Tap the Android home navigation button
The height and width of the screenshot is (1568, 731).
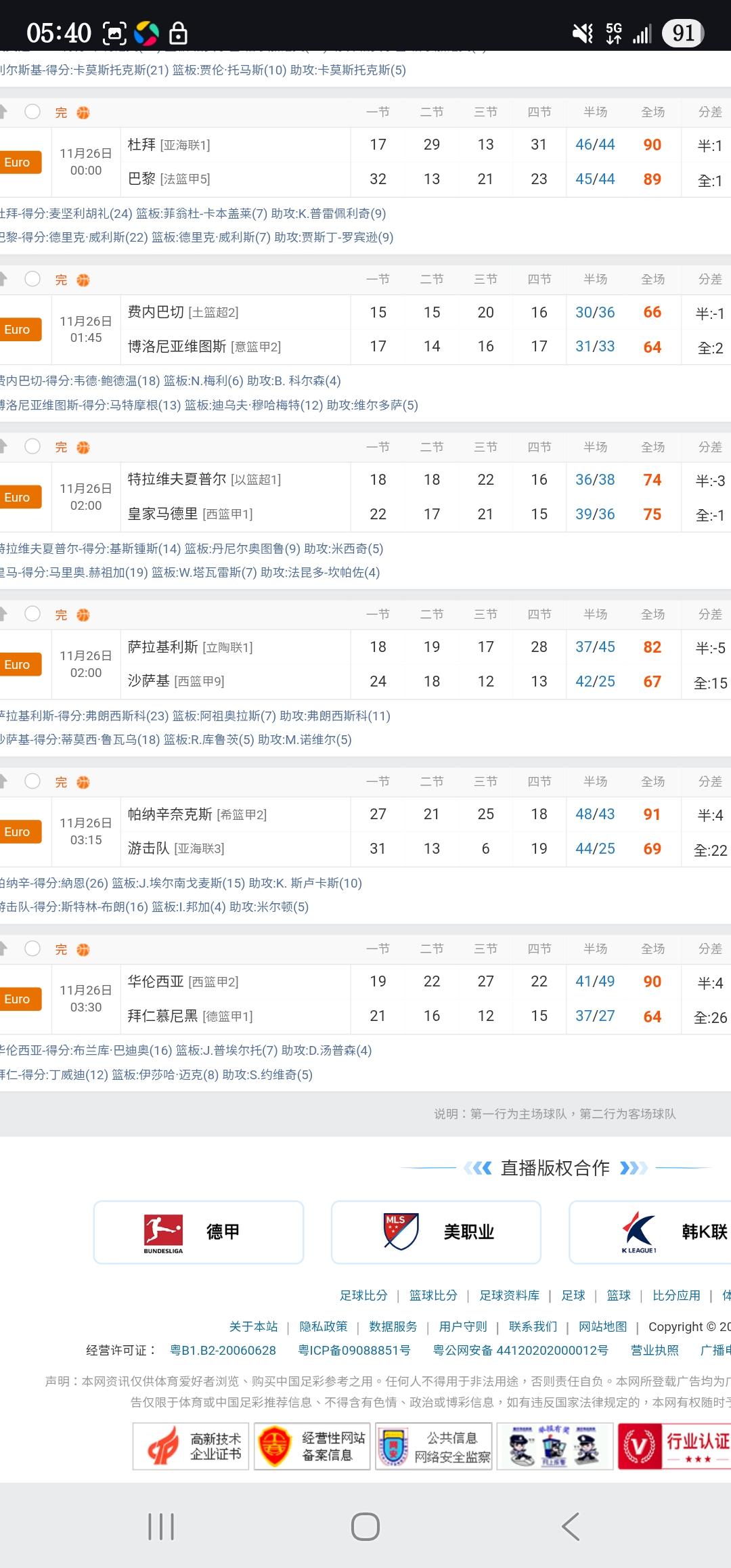365,1527
